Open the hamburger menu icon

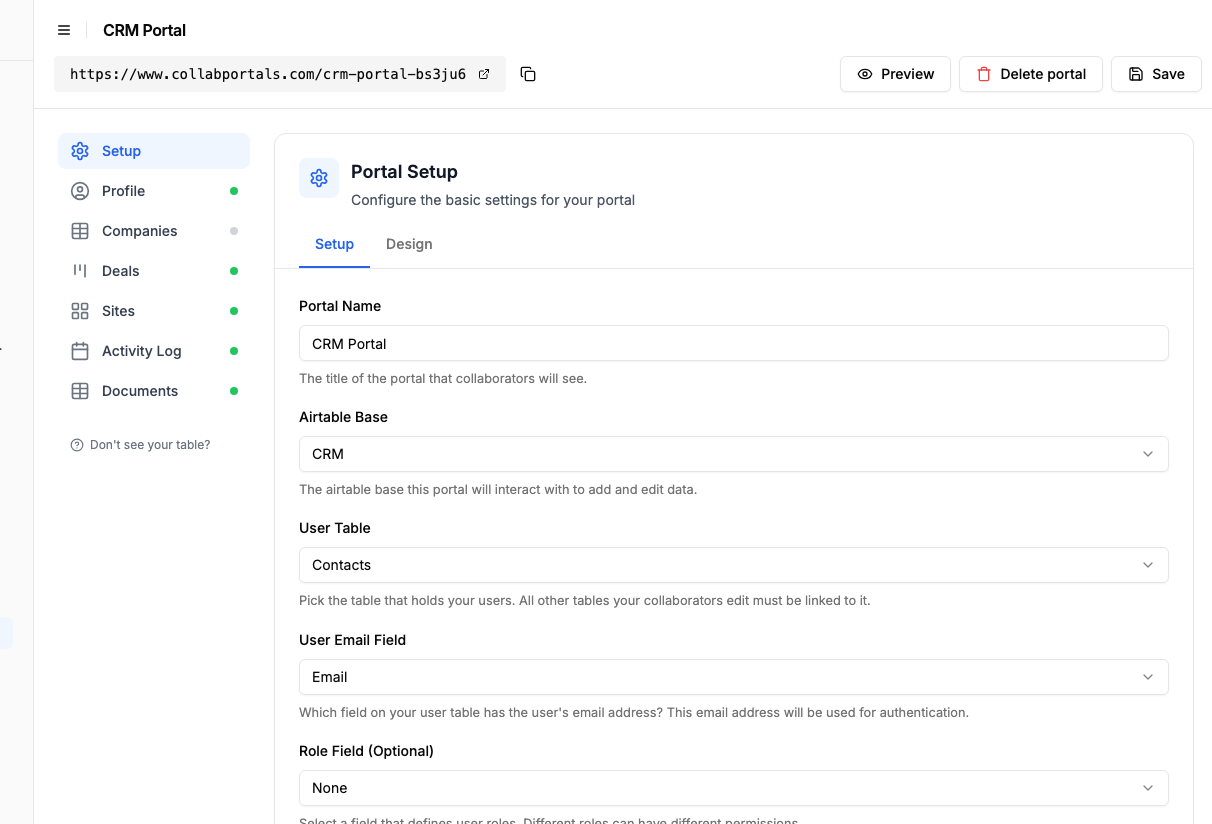[64, 30]
